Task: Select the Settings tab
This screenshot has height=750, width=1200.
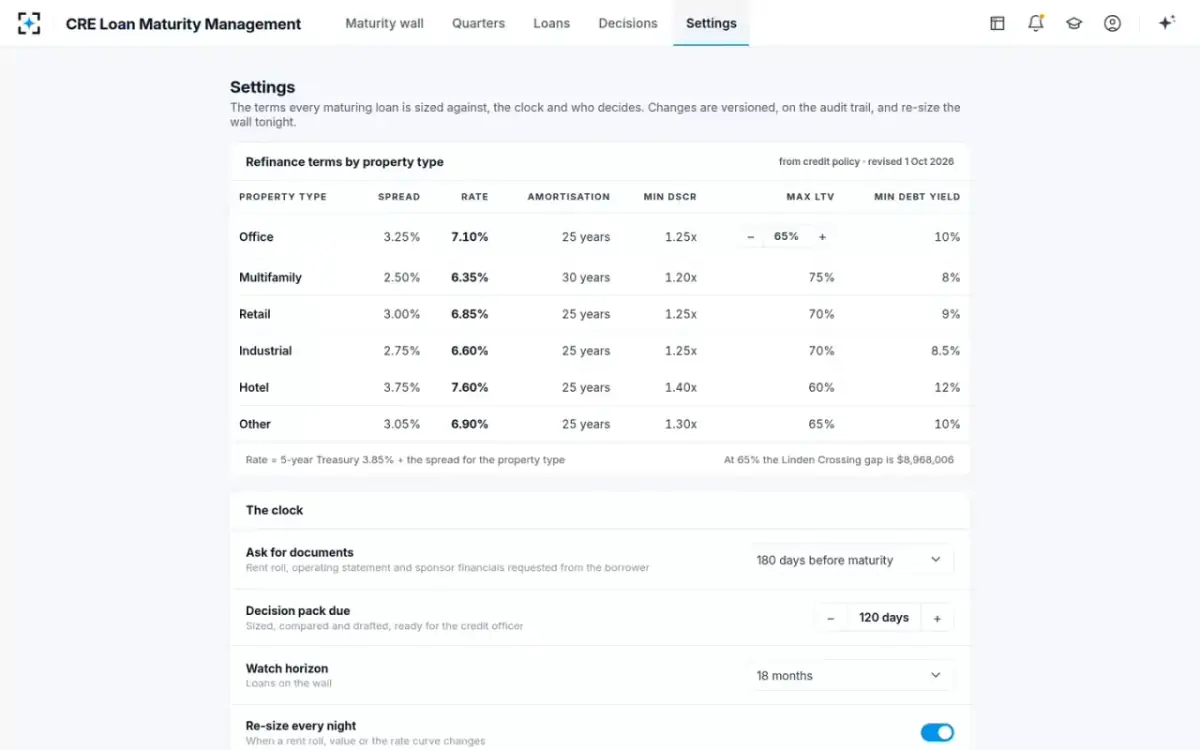Action: point(711,23)
